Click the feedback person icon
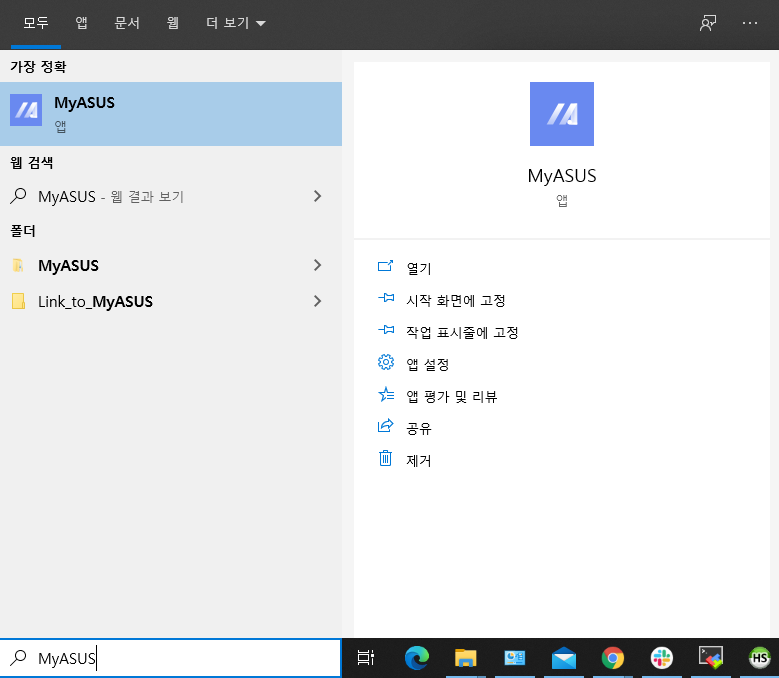Viewport: 779px width, 678px height. [x=708, y=23]
